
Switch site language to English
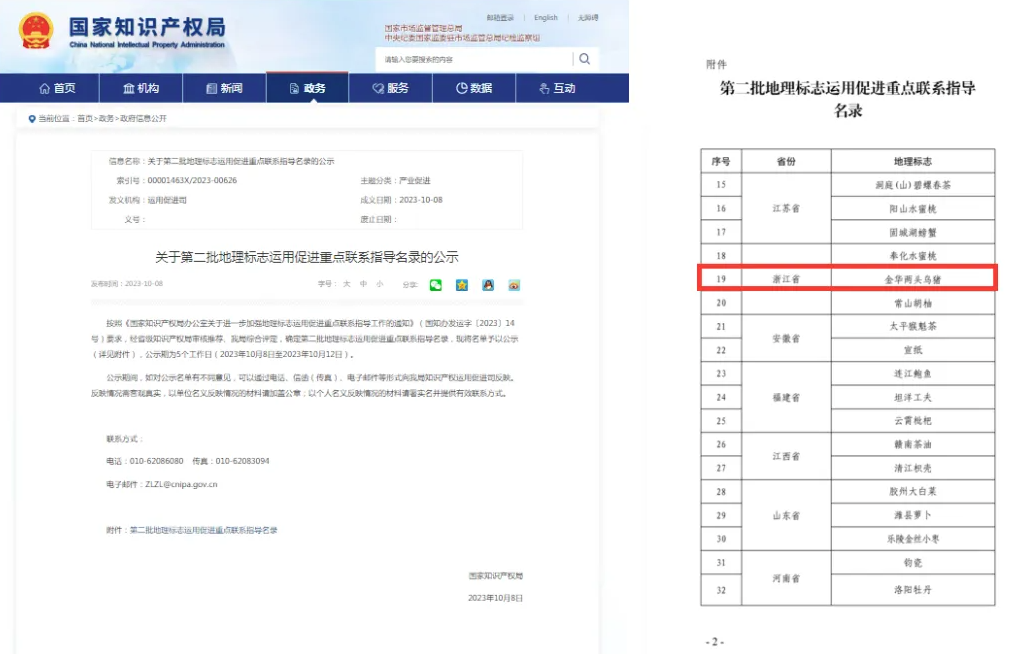click(546, 17)
